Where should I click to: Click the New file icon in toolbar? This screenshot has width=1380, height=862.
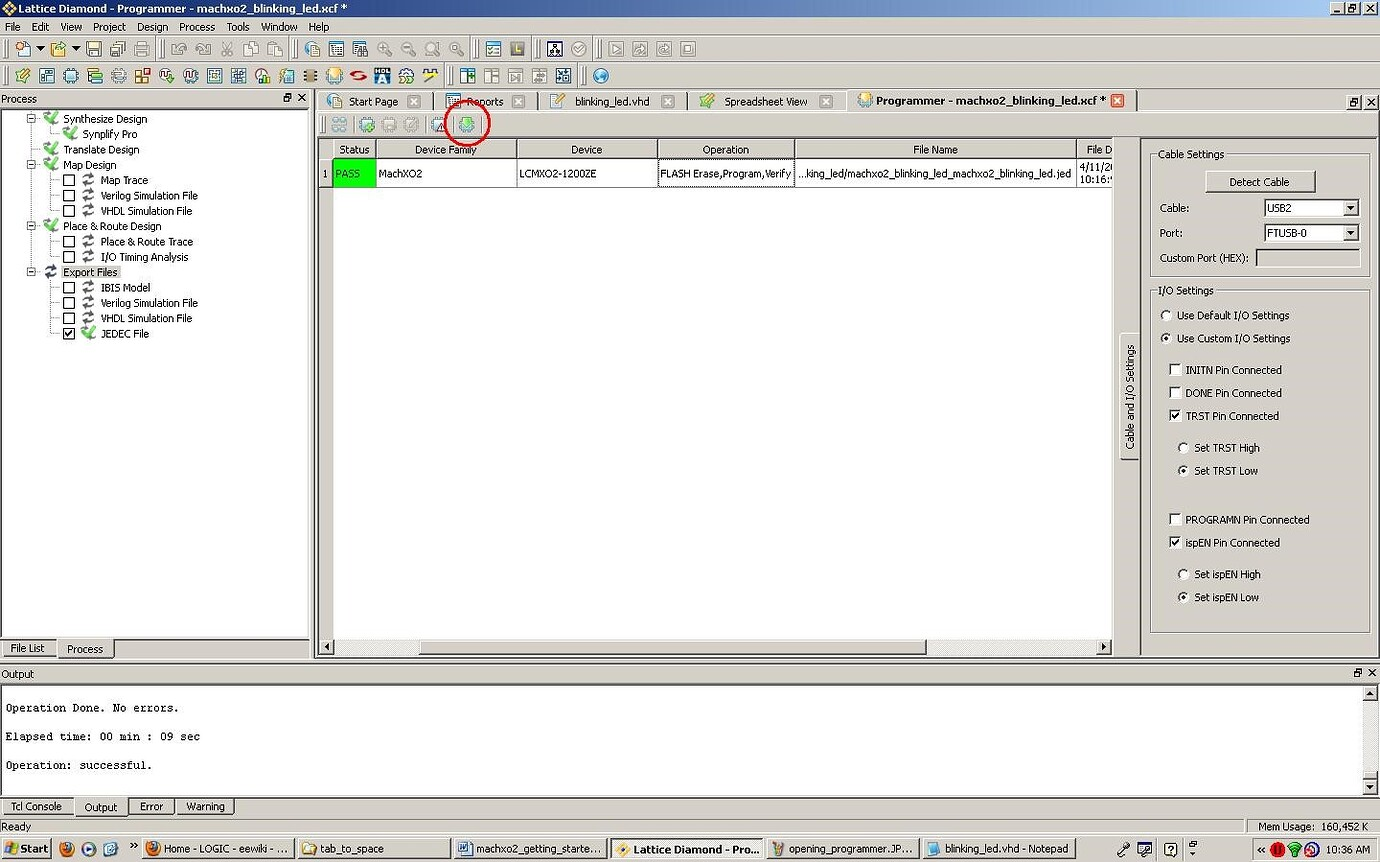tap(22, 49)
